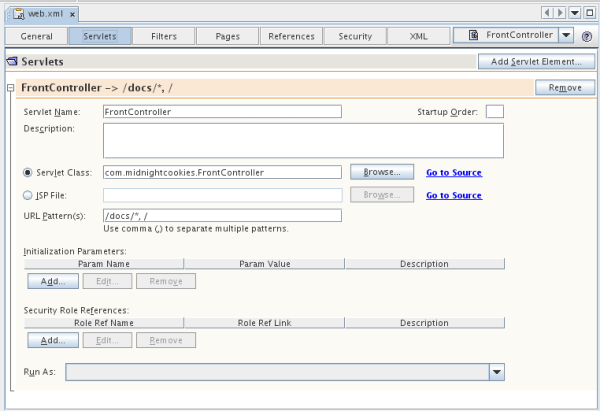This screenshot has height=411, width=600.
Task: Switch to the References tab
Action: (291, 36)
